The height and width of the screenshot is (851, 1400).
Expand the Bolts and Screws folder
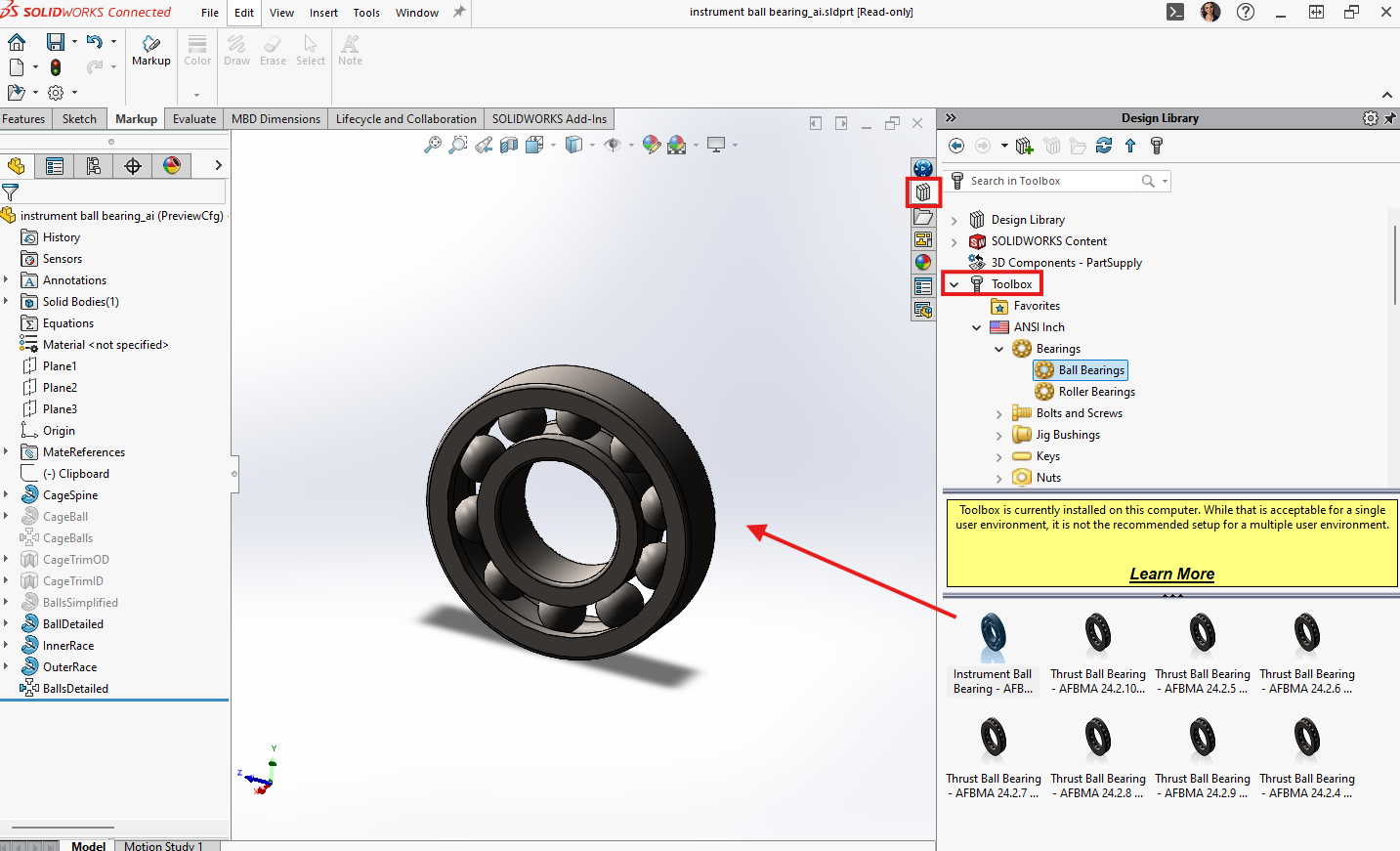[998, 413]
